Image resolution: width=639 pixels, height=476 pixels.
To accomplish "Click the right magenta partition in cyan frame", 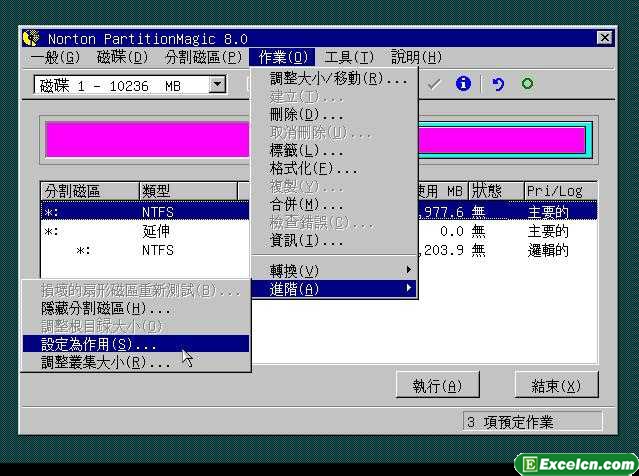I will 502,140.
